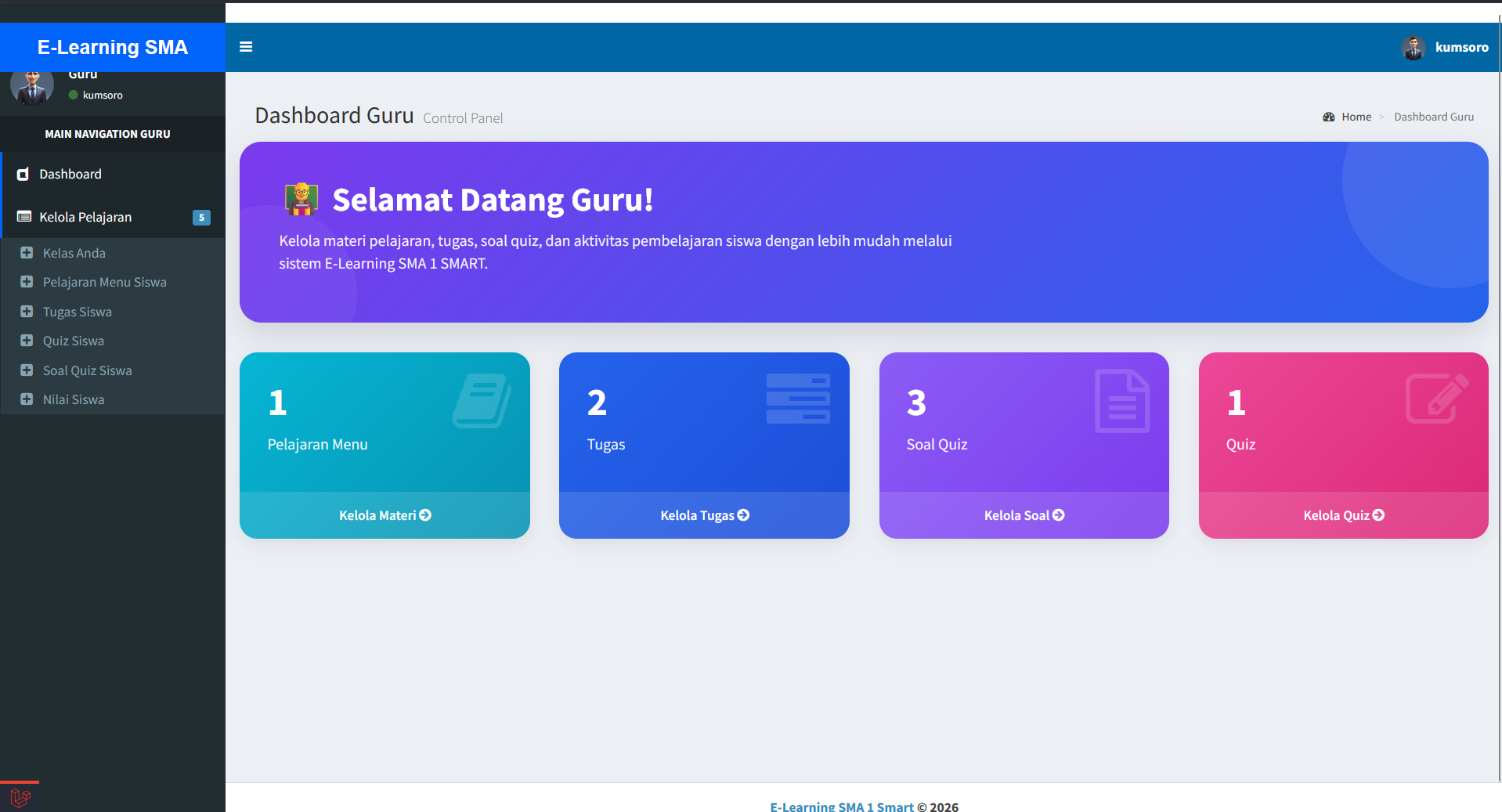Click the badge showing 5 on Kelola Pelajaran
The height and width of the screenshot is (812, 1502).
[201, 218]
